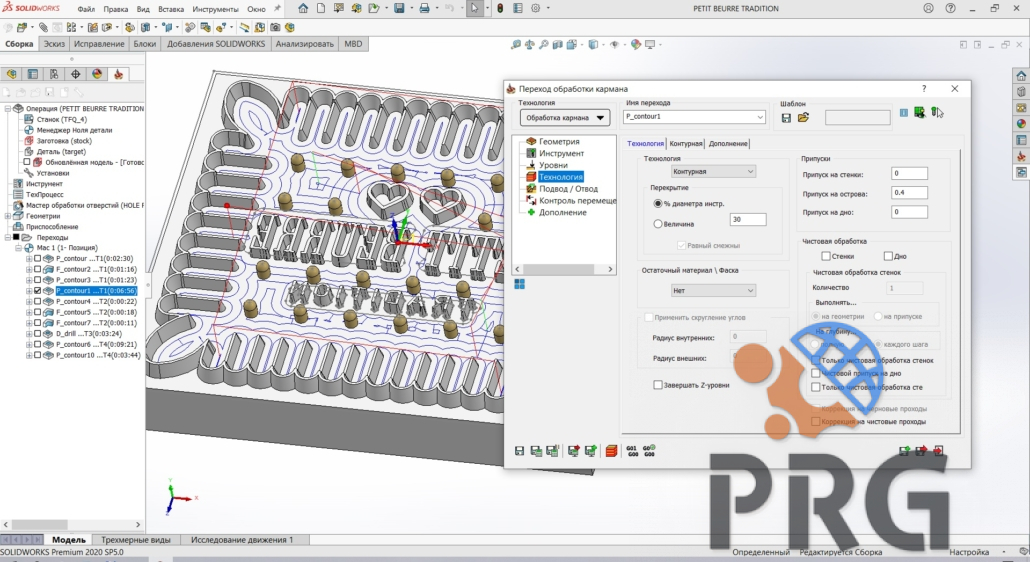Open the ConfigurationManager panel tab
This screenshot has height=562, width=1030.
click(x=54, y=74)
